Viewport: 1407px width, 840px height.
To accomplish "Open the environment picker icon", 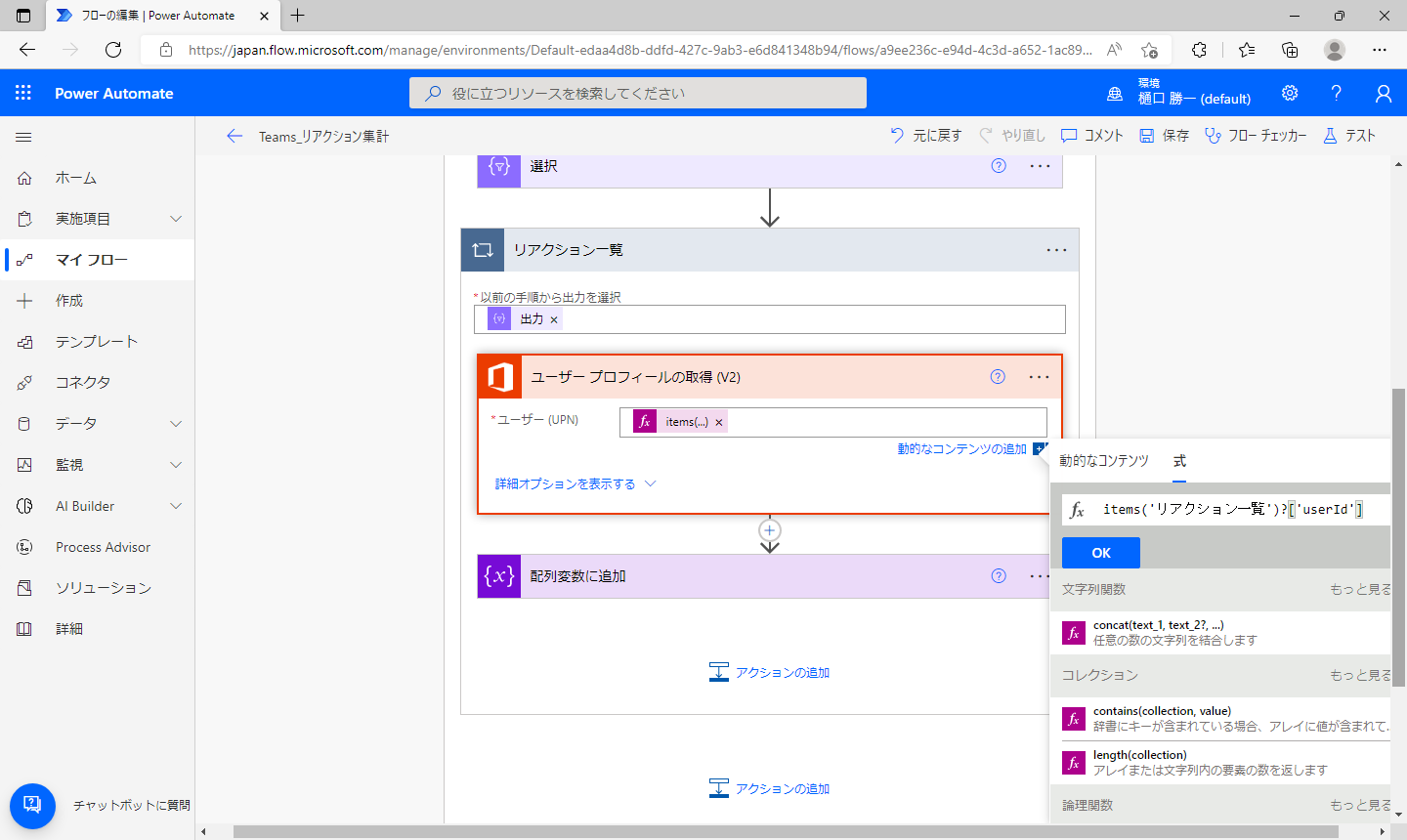I will pos(1115,94).
